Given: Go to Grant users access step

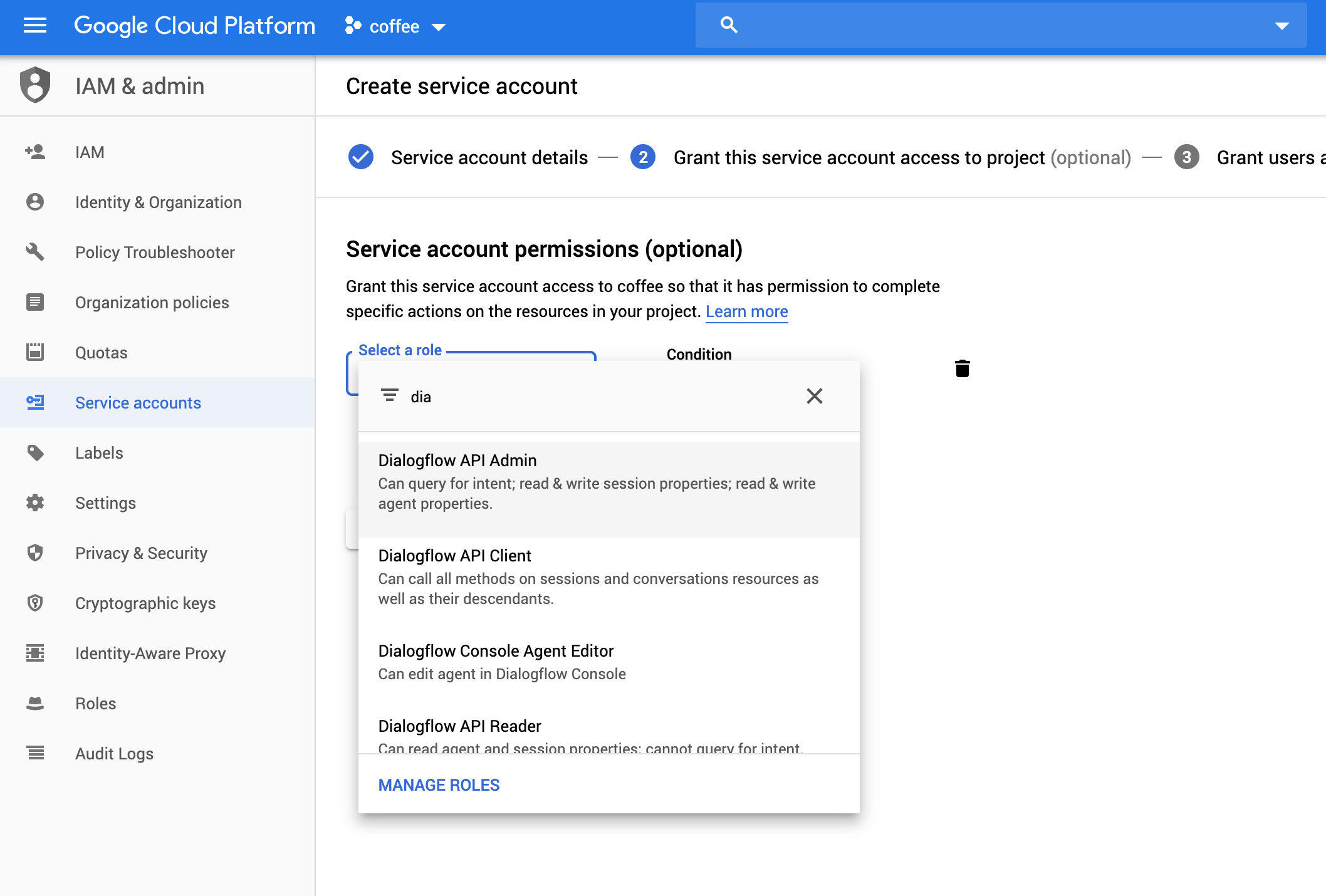Looking at the screenshot, I should pos(1271,157).
